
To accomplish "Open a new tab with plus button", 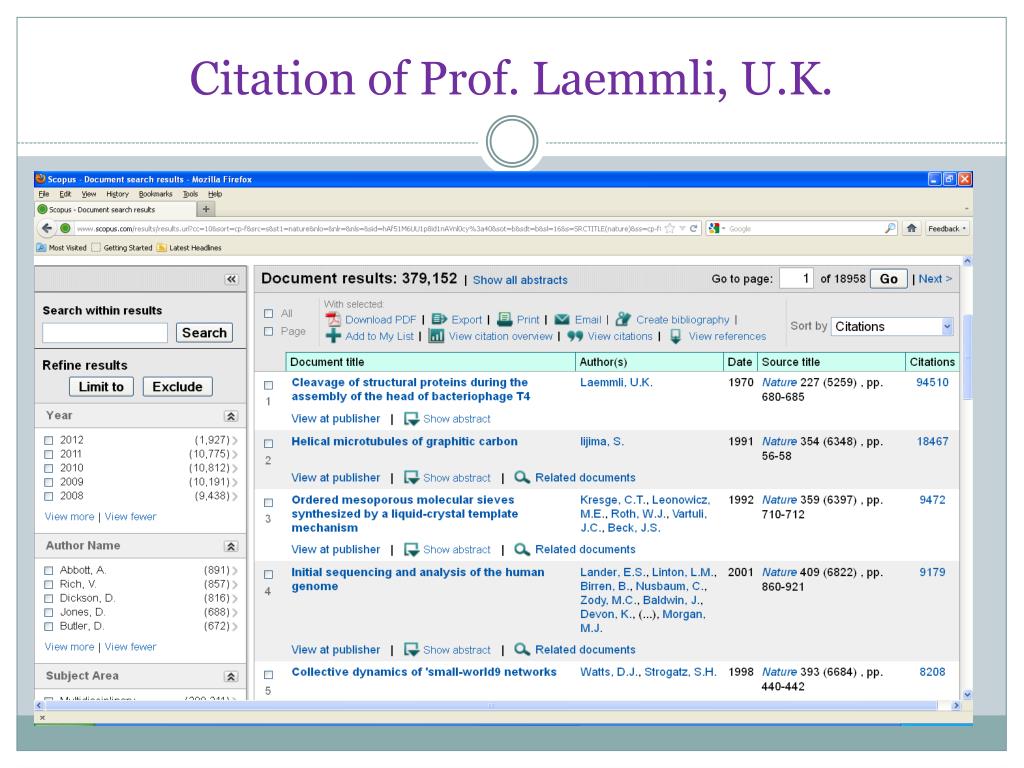I will click(x=206, y=209).
